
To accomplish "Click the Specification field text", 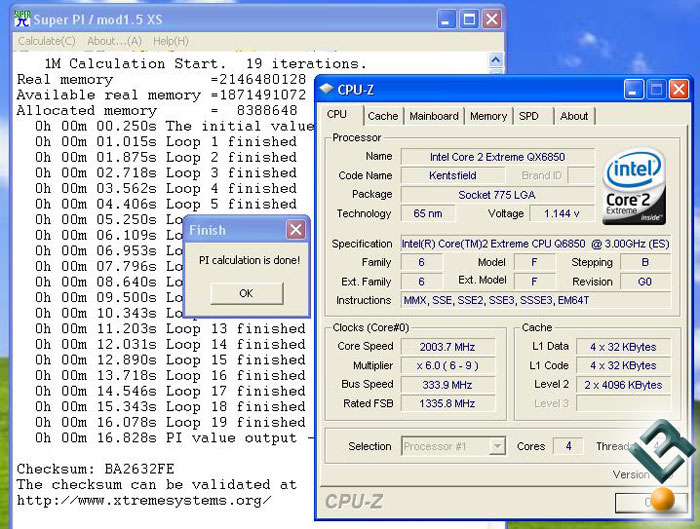I will tap(536, 244).
